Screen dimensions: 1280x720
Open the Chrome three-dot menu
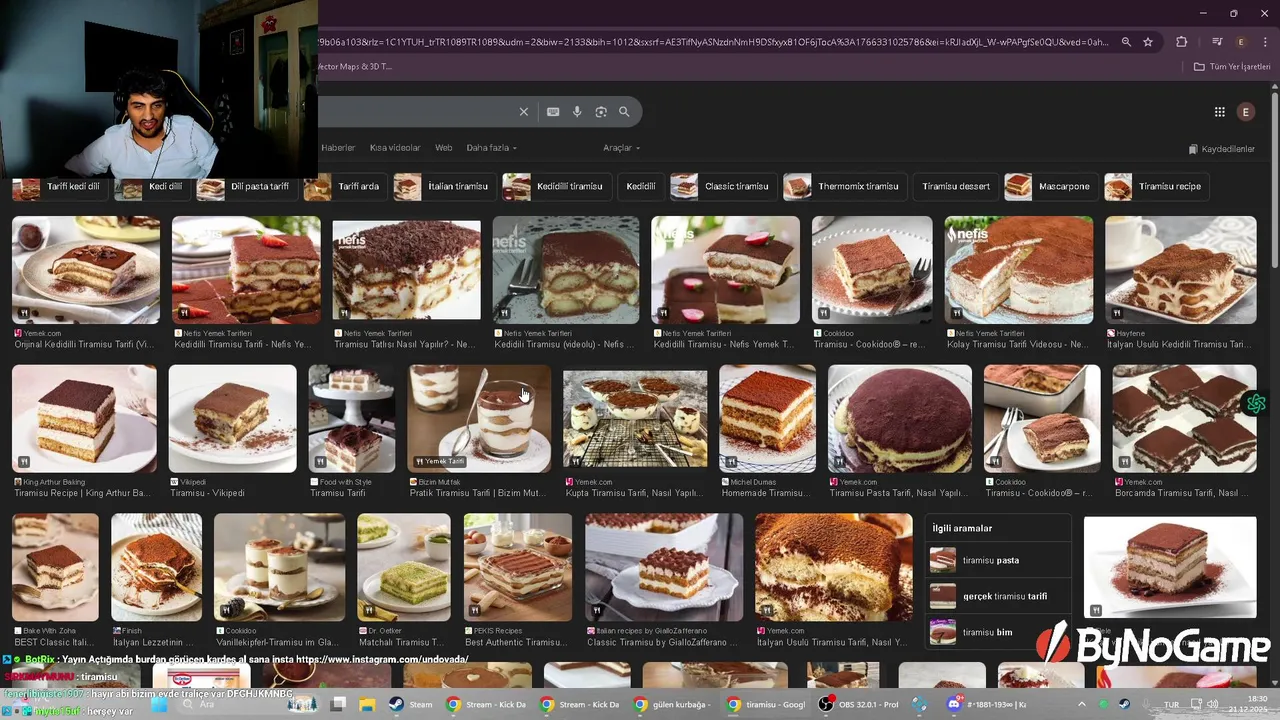pos(1264,42)
